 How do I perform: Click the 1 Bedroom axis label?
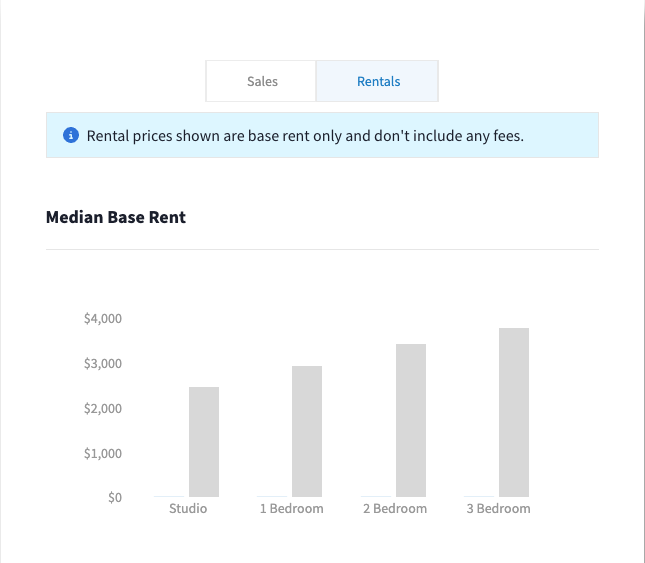[292, 508]
